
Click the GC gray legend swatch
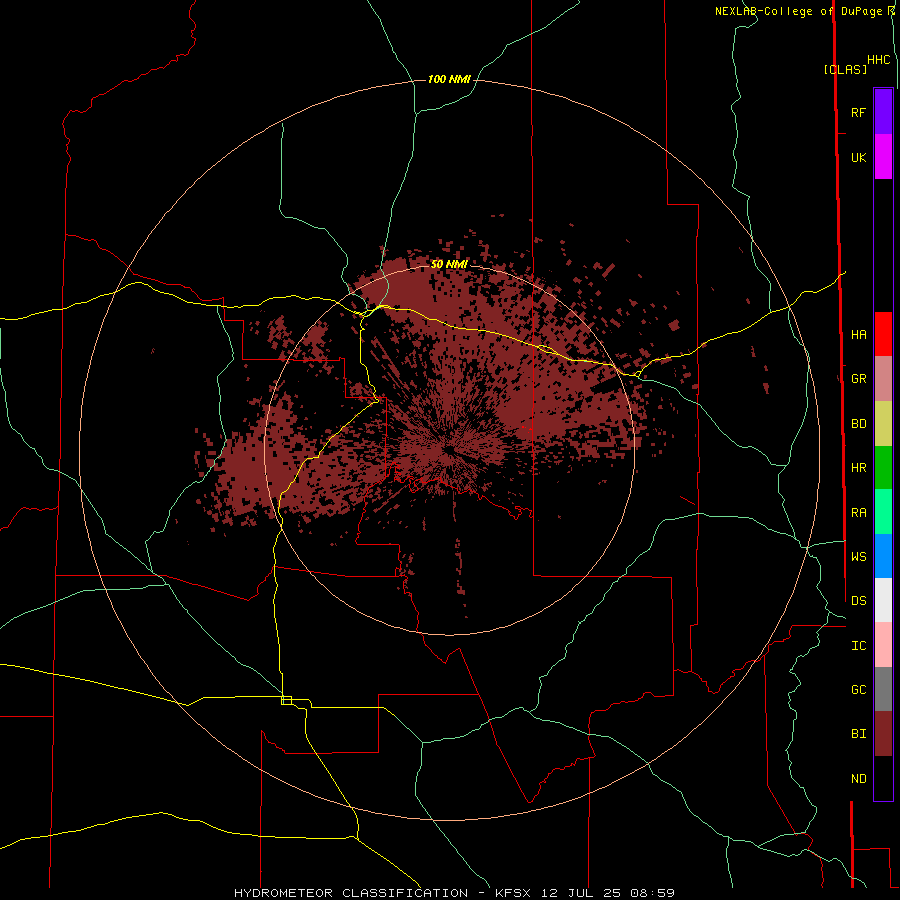[x=883, y=689]
